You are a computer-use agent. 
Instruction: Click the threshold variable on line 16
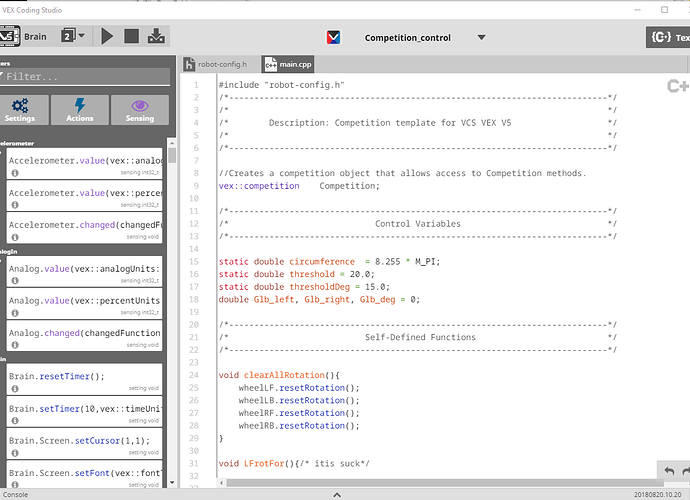(x=312, y=274)
